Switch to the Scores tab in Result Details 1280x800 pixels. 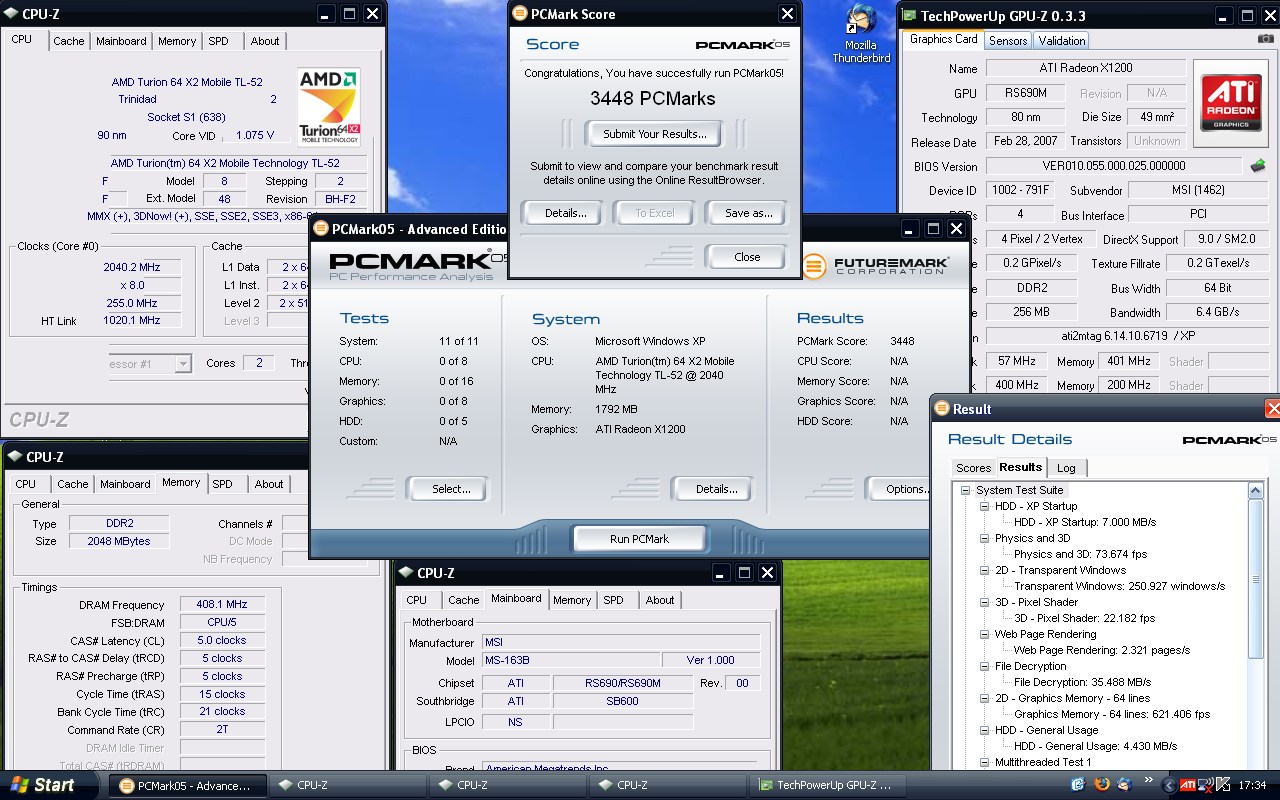click(x=973, y=468)
